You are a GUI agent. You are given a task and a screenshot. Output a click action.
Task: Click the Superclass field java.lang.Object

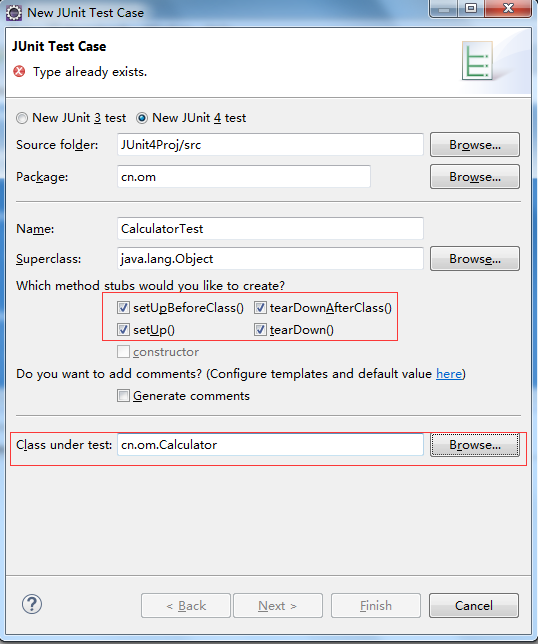(270, 259)
